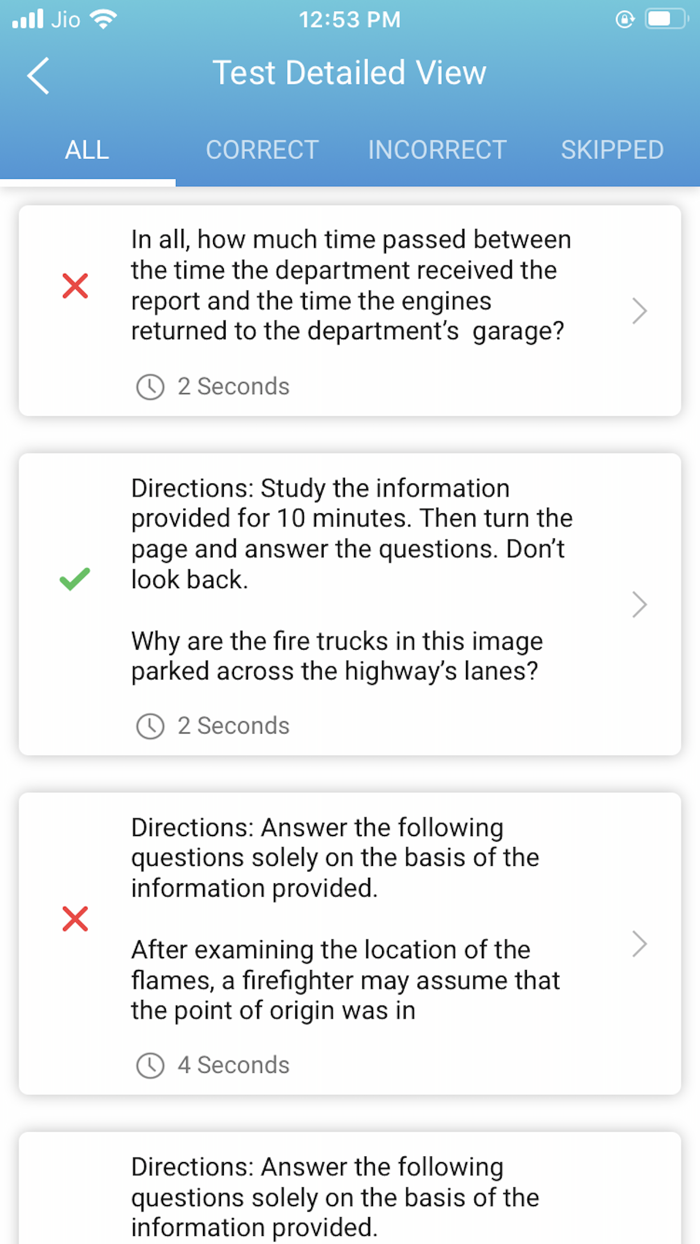Tap the clock icon showing 4 Seconds
700x1244 pixels.
[x=150, y=1066]
